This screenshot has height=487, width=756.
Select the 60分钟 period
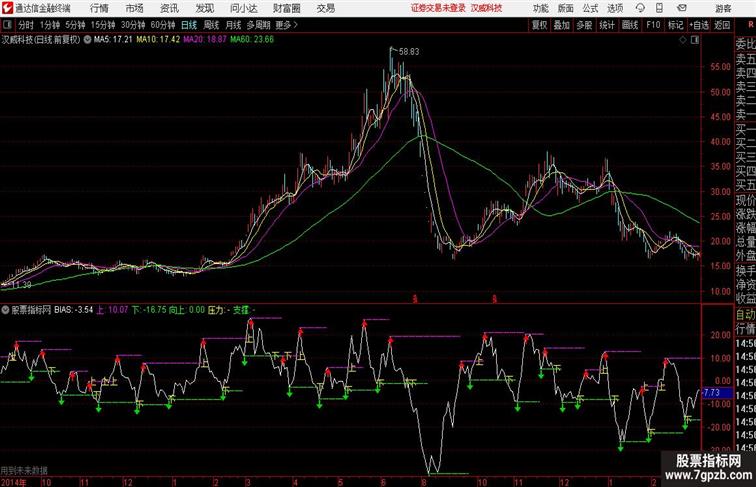coord(163,25)
